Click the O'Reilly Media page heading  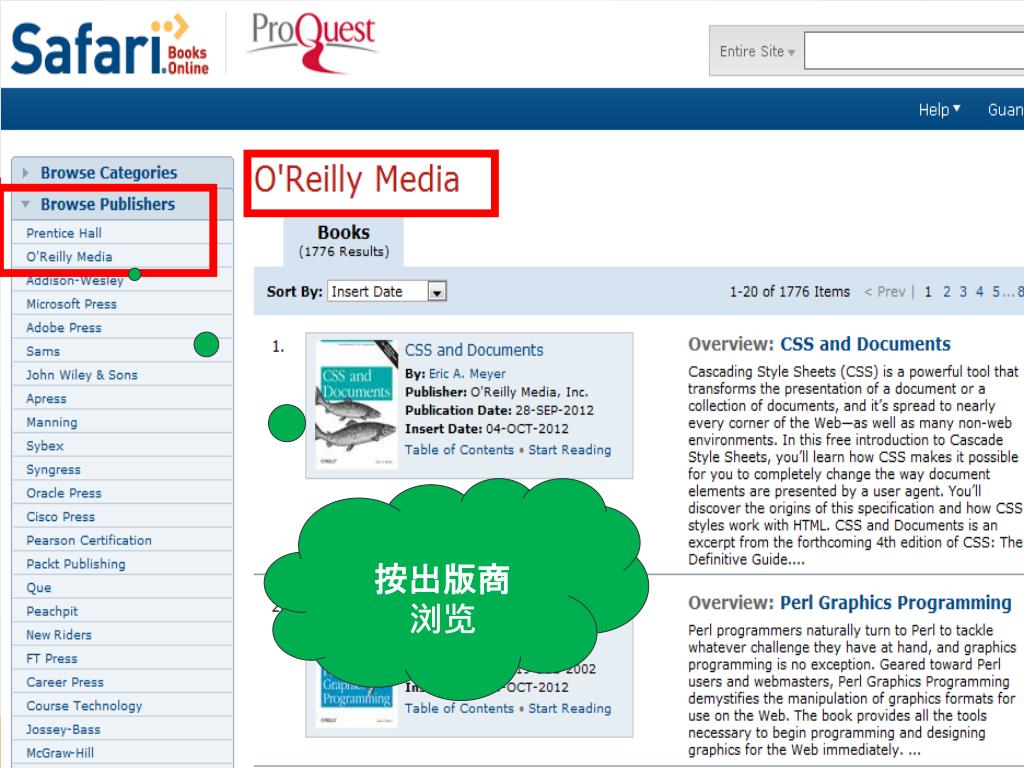[357, 180]
